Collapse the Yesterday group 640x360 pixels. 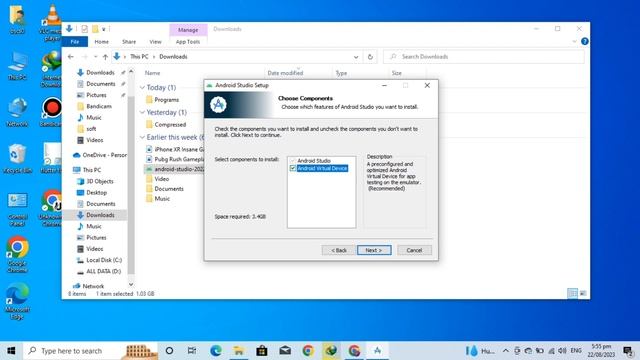[142, 112]
